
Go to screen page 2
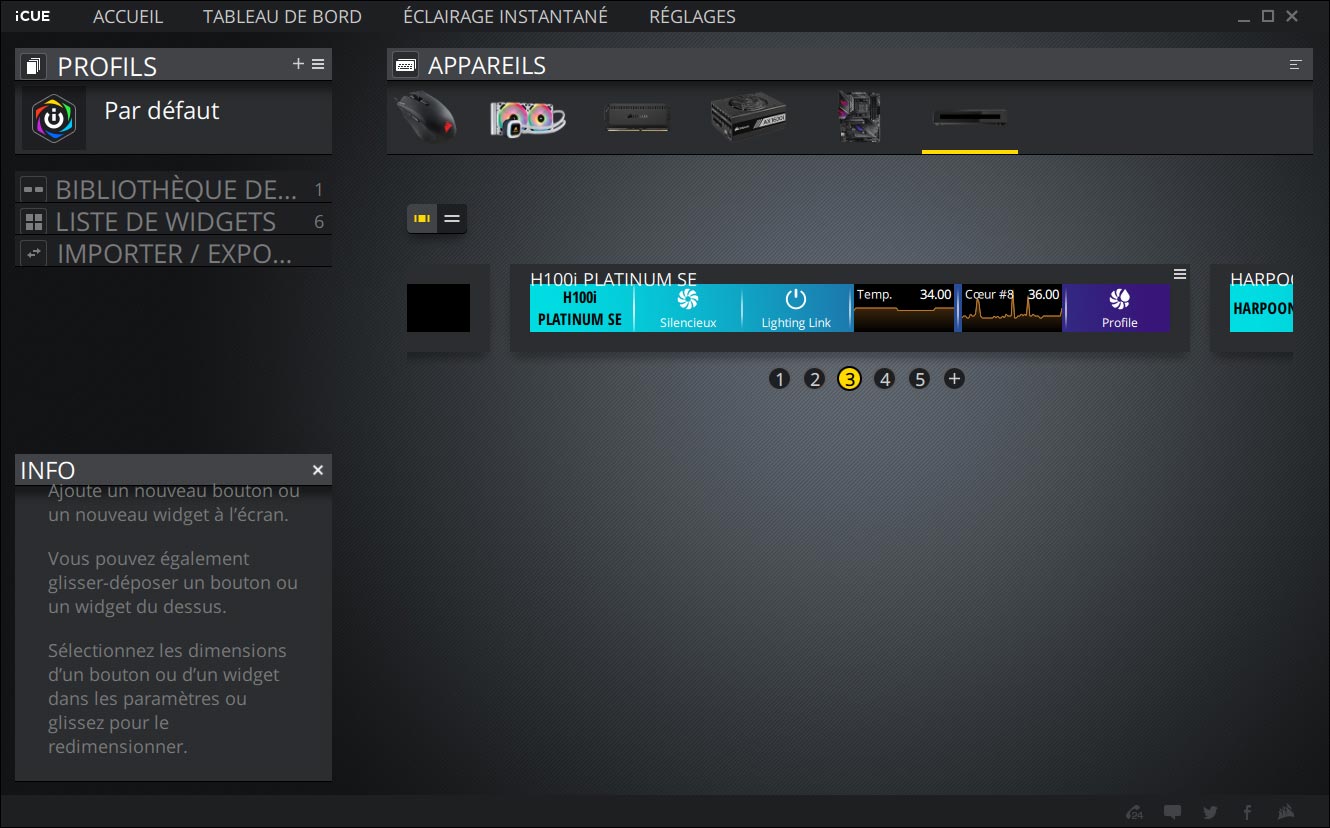[x=815, y=379]
